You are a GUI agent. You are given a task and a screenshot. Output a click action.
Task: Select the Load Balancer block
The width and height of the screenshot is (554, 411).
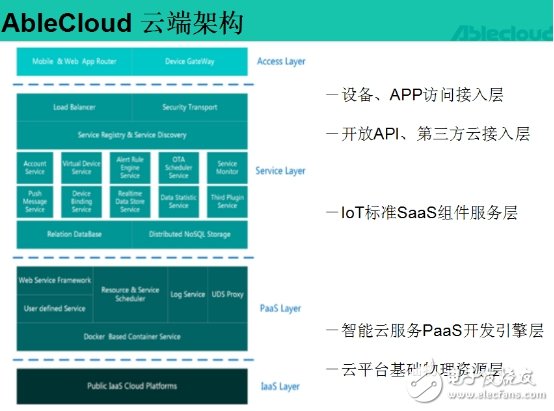(74, 107)
